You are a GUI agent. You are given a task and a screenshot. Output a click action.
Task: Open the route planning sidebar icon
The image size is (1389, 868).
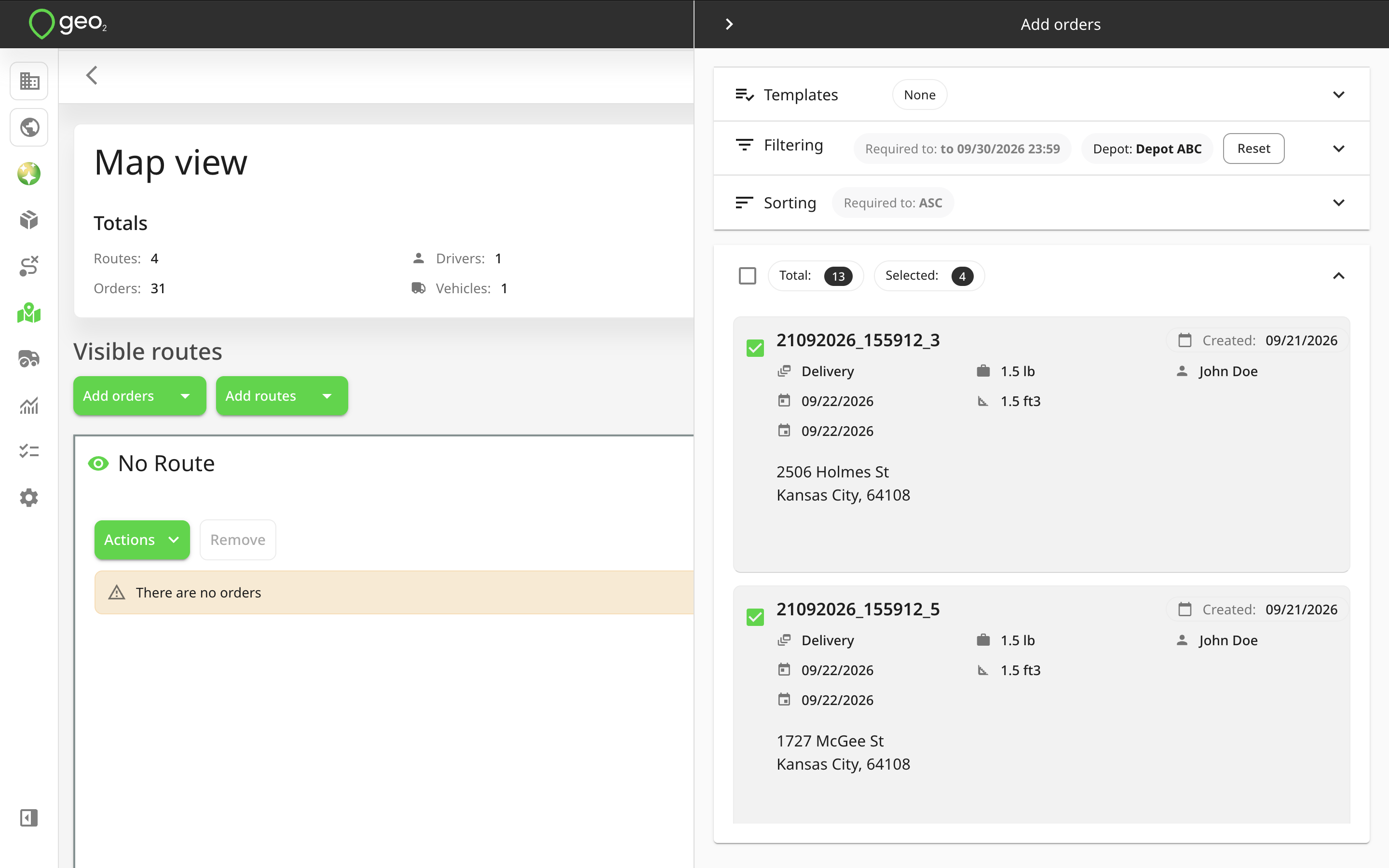coord(29,266)
